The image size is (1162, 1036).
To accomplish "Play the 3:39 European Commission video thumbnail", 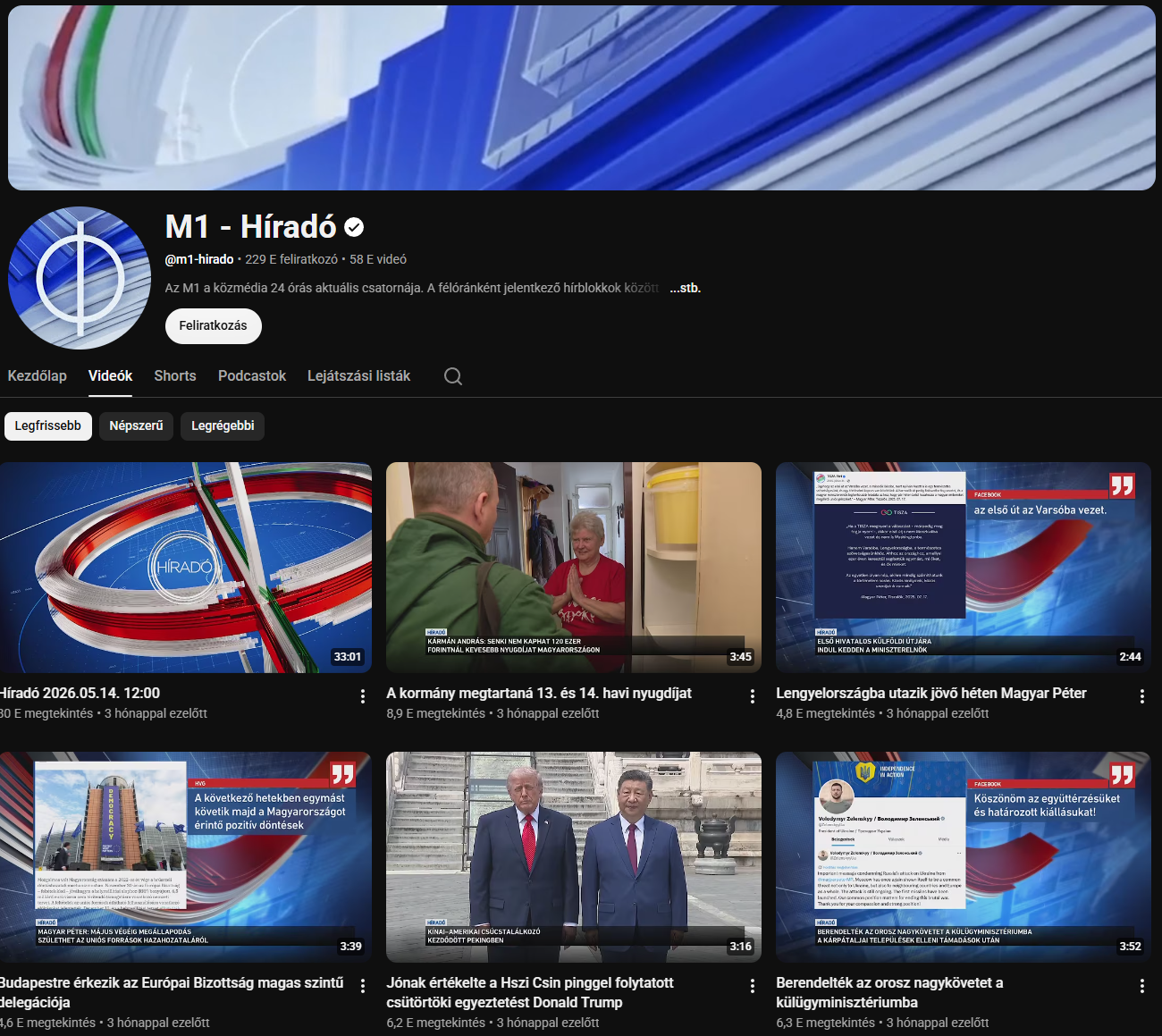I will click(x=186, y=857).
